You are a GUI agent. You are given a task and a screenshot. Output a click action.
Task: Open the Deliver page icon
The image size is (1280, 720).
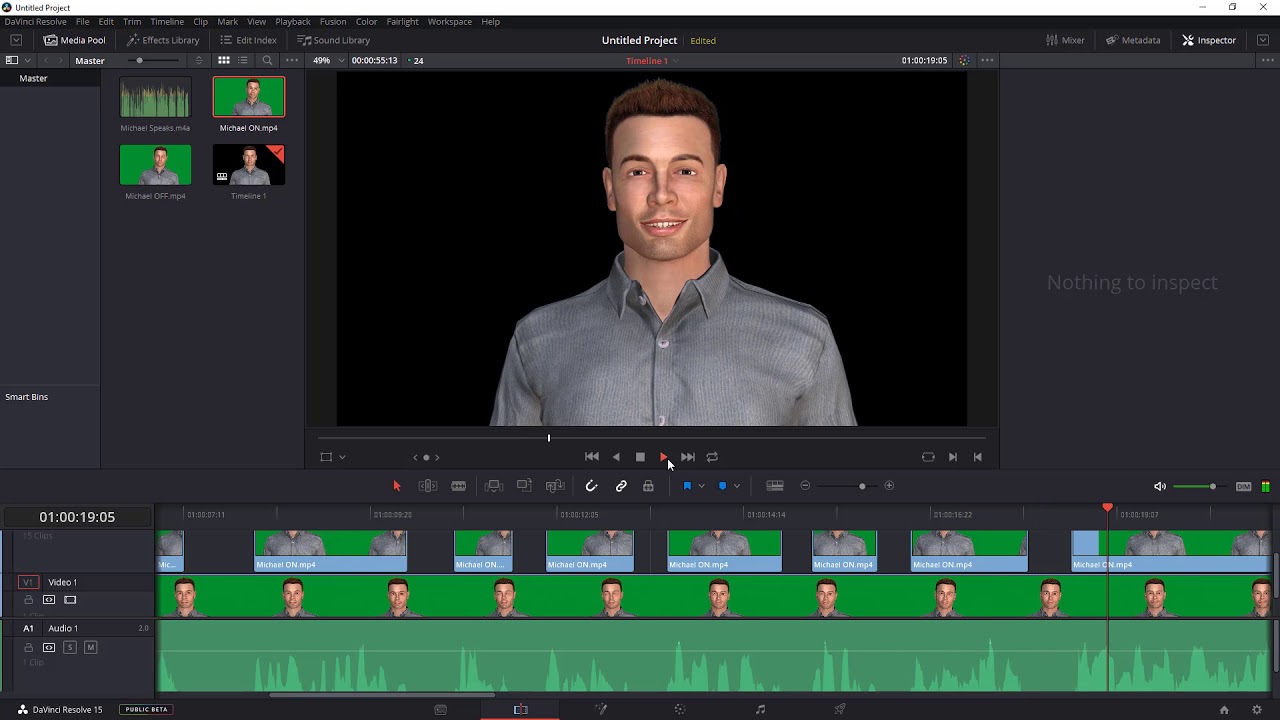(x=840, y=709)
